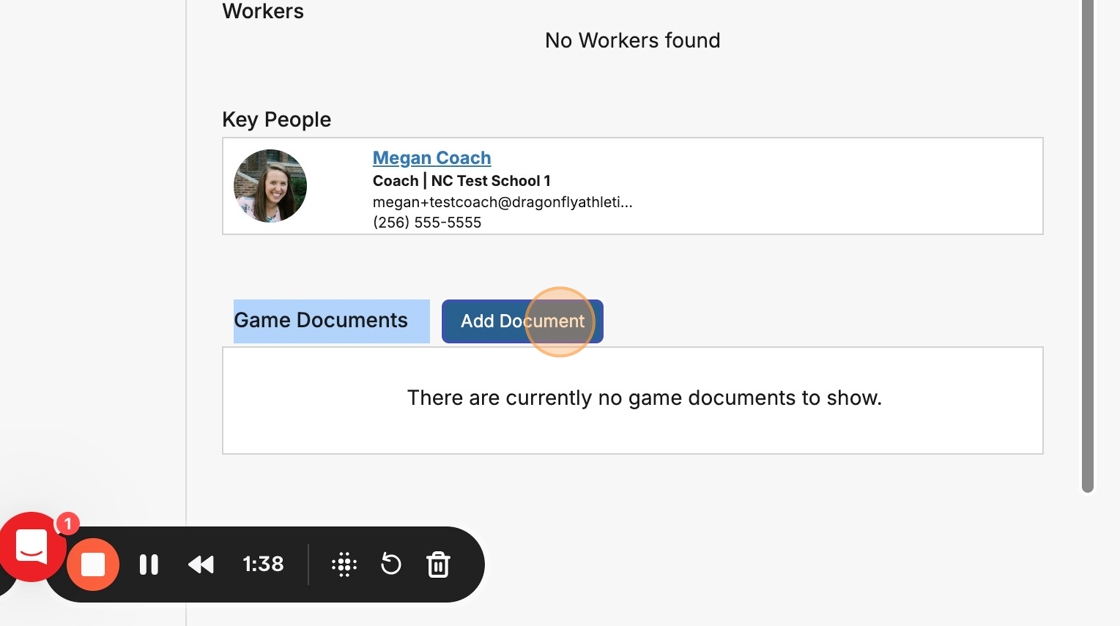Open the red chat widget
The image size is (1120, 626).
click(30, 546)
